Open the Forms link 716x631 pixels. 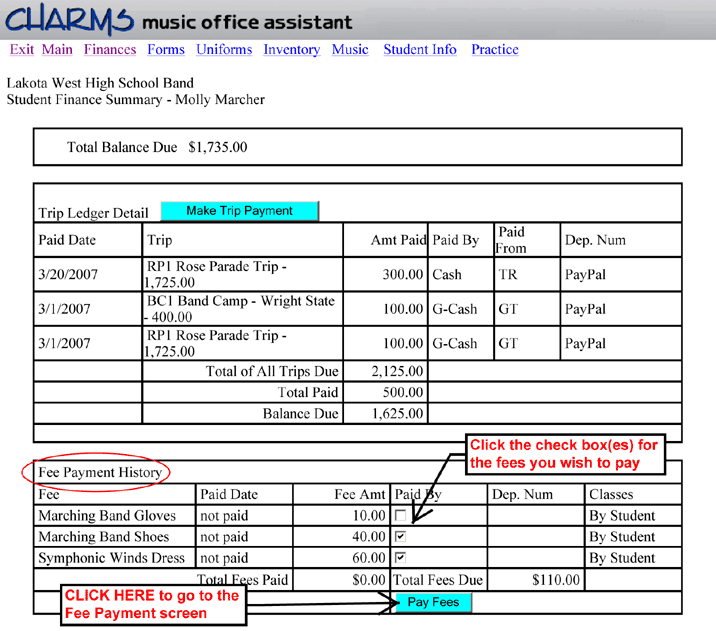[x=166, y=49]
